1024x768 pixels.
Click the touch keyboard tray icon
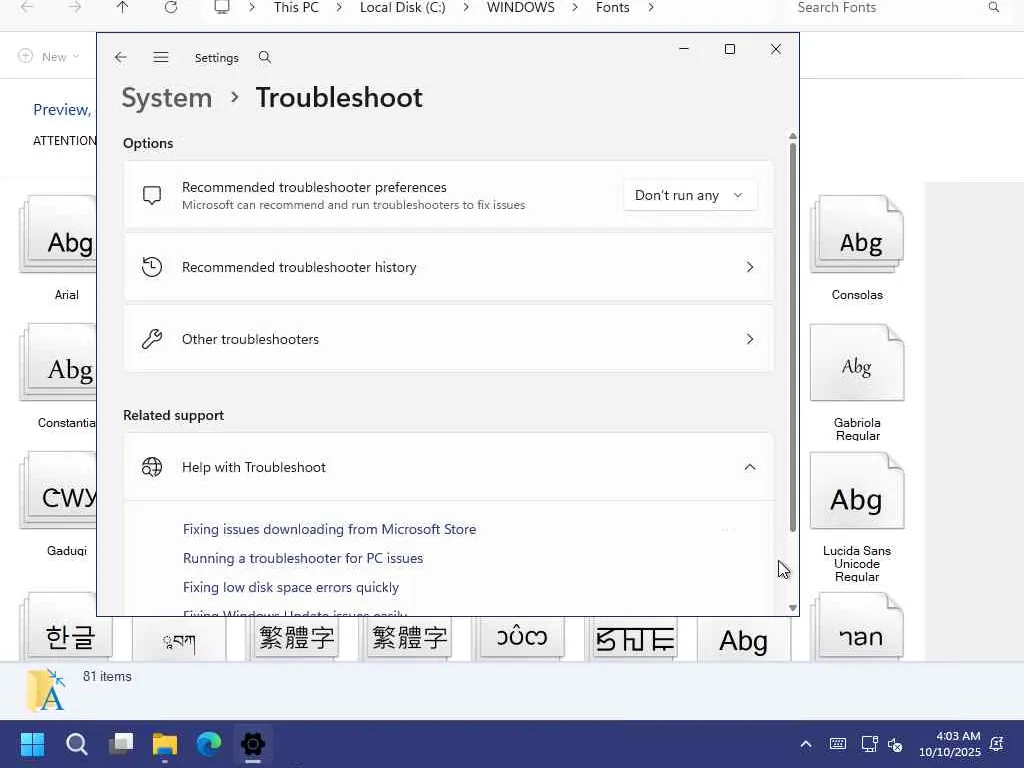(838, 744)
